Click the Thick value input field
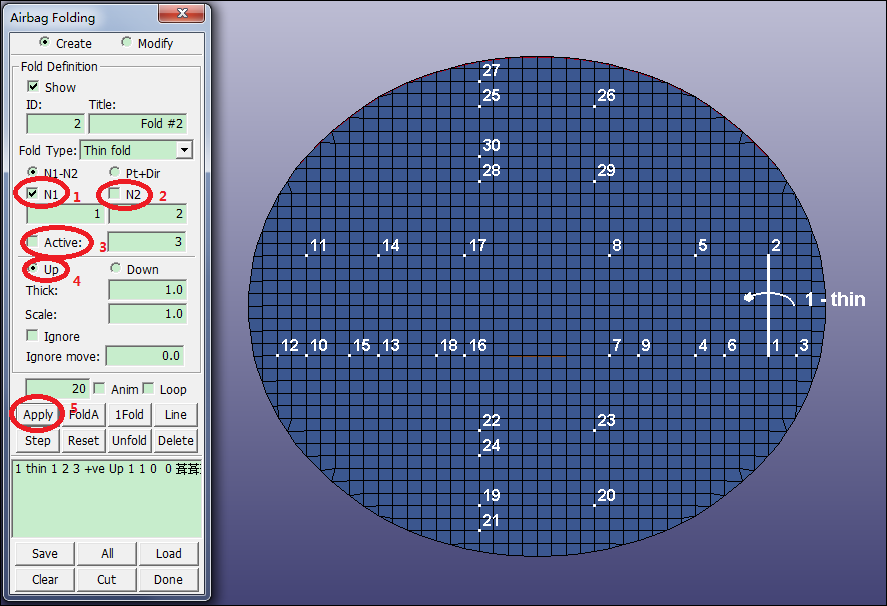The height and width of the screenshot is (606, 887). pyautogui.click(x=147, y=290)
